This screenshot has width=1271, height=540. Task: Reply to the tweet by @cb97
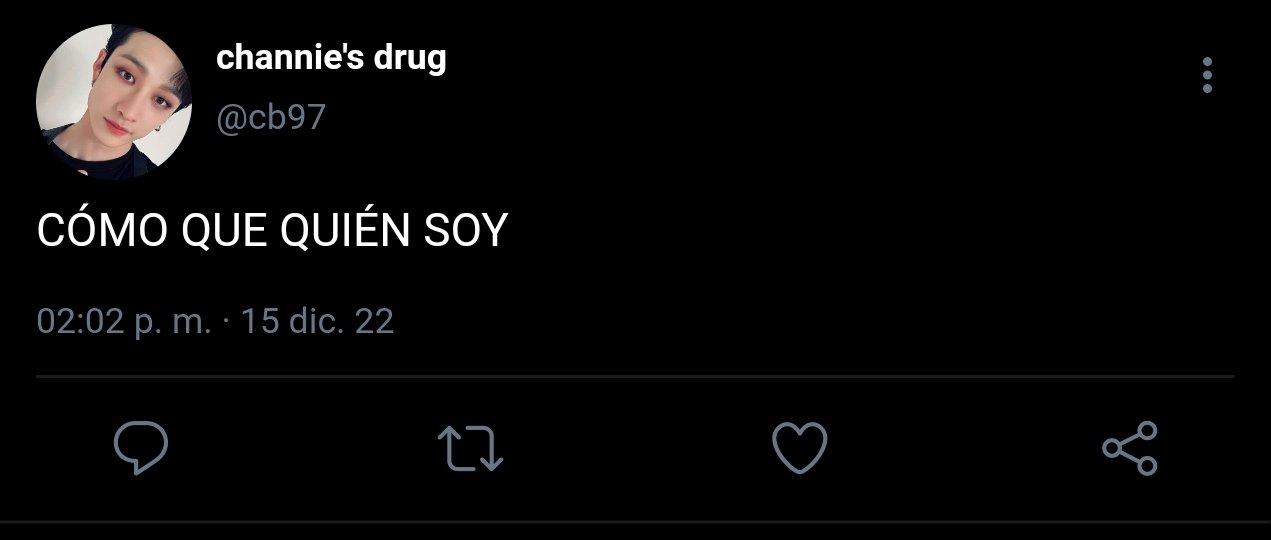click(140, 447)
